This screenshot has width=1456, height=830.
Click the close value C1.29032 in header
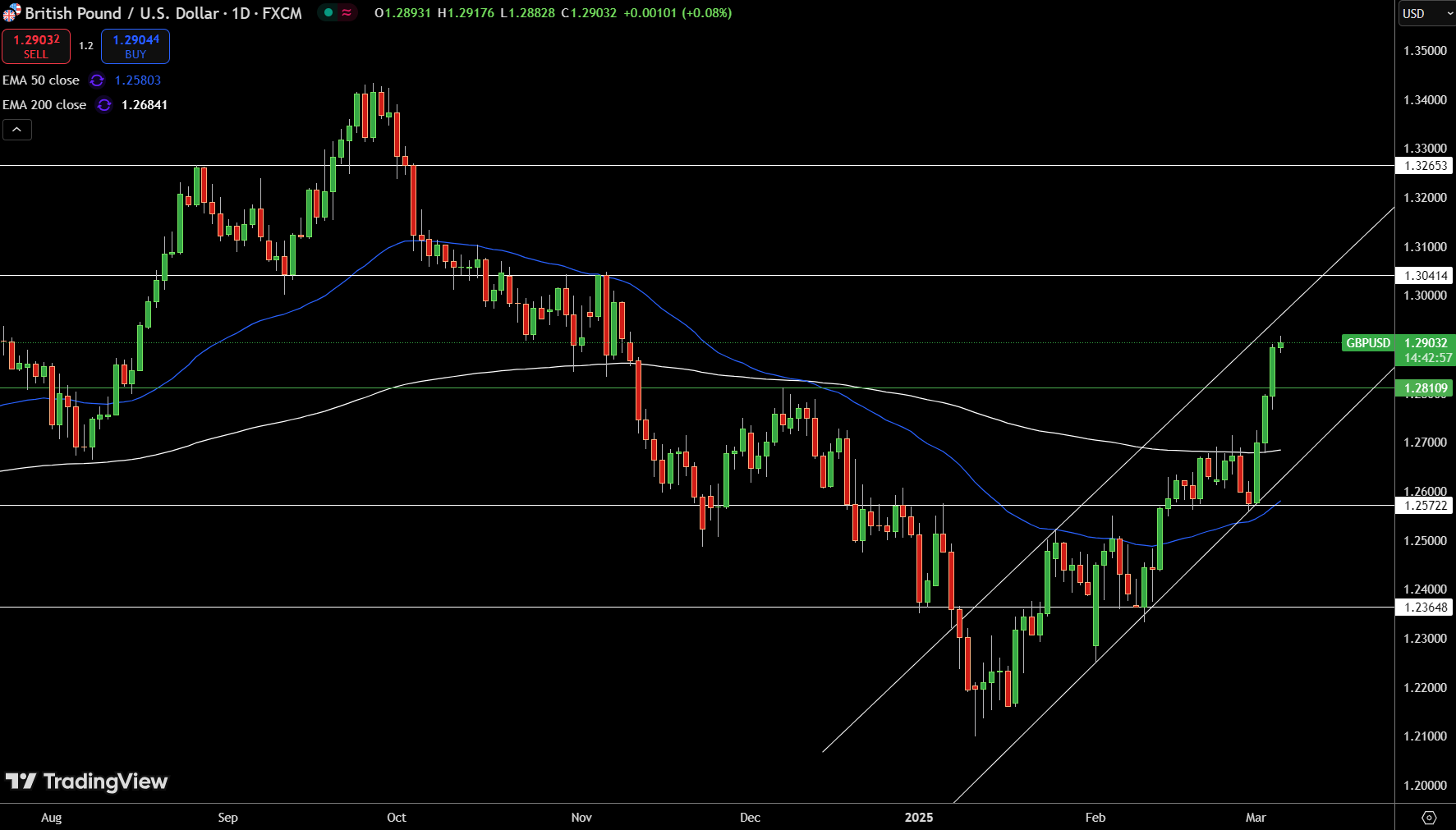[589, 13]
